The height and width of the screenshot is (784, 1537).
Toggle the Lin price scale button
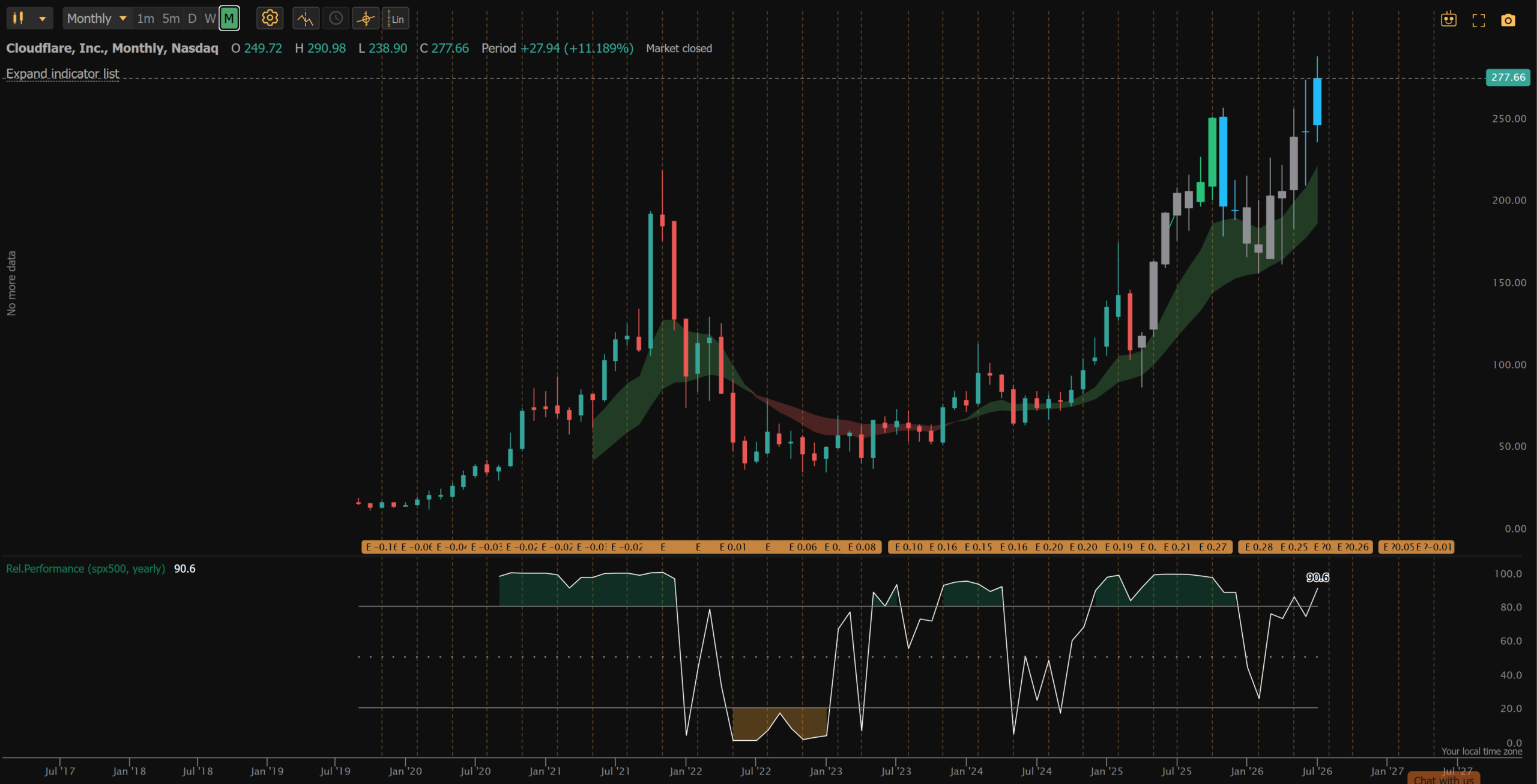click(395, 19)
